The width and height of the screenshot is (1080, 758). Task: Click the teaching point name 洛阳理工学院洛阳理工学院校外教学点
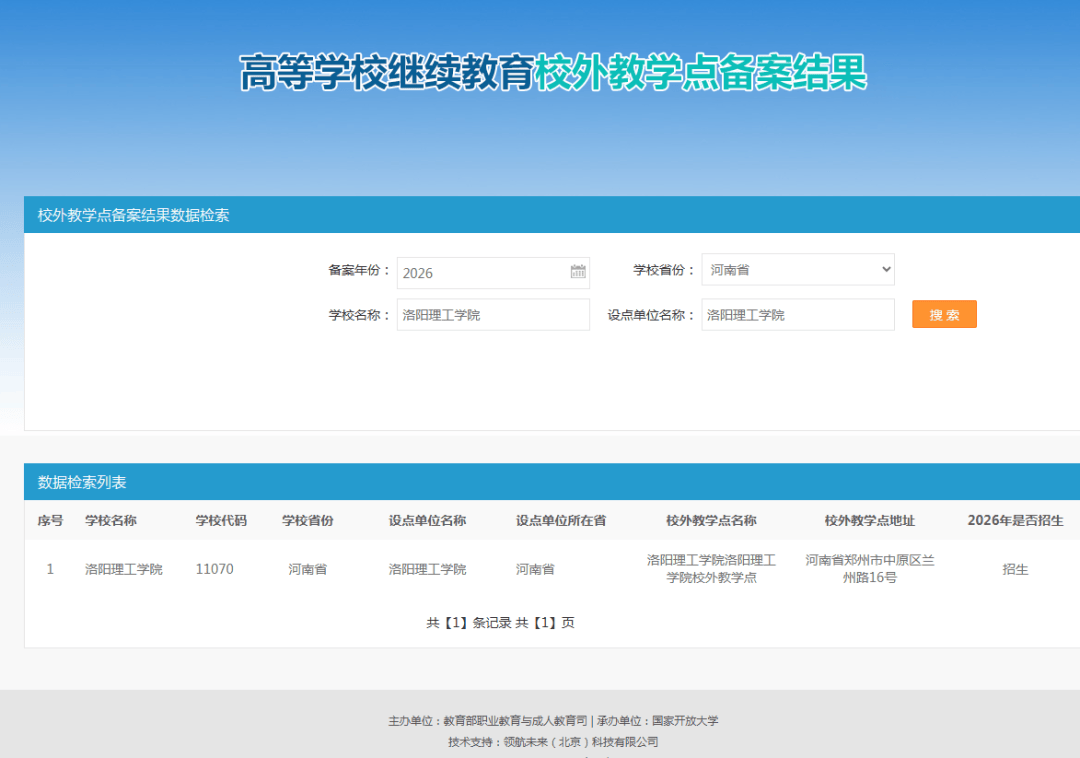[x=712, y=569]
